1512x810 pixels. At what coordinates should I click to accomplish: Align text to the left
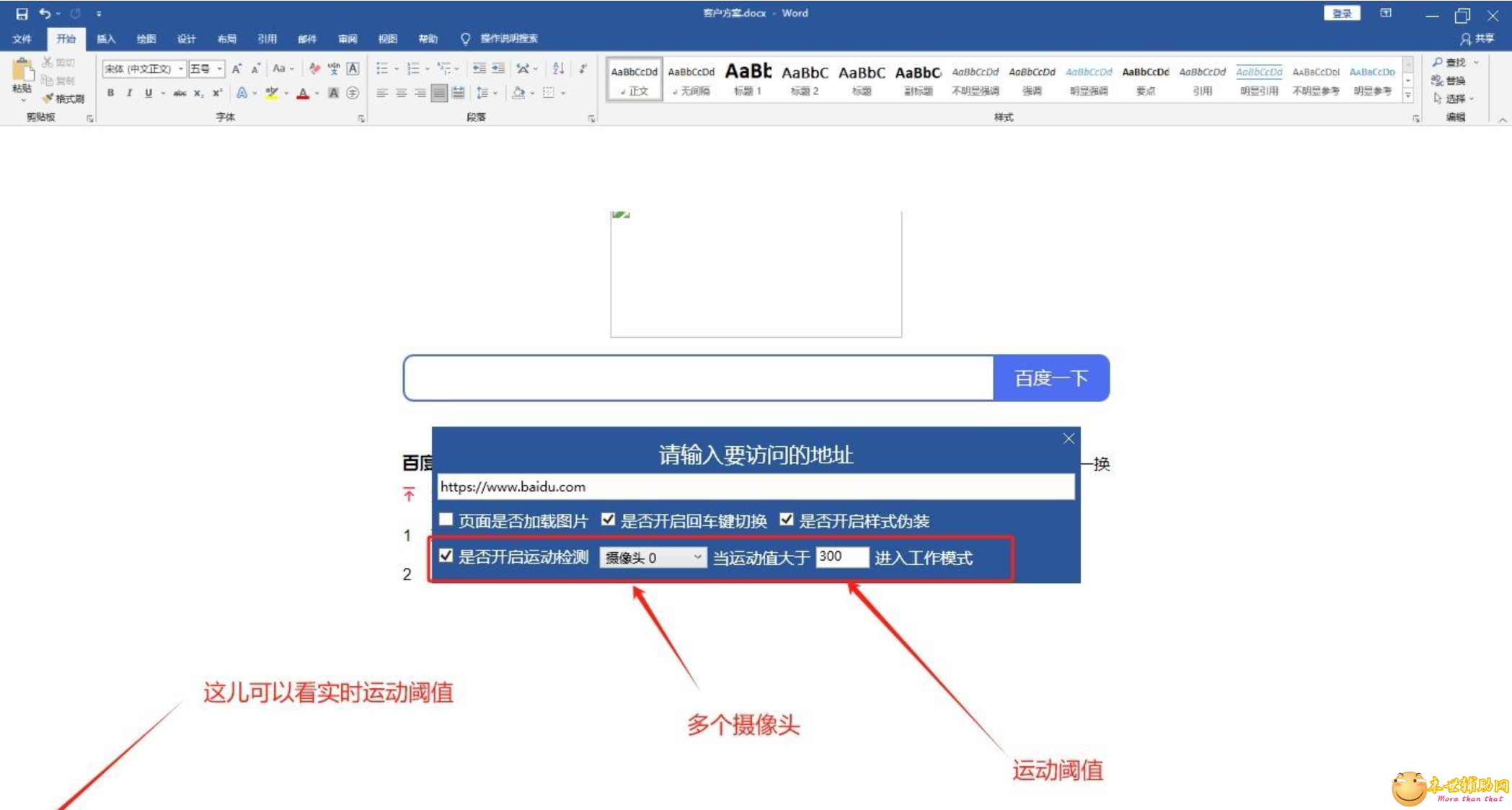[x=382, y=93]
